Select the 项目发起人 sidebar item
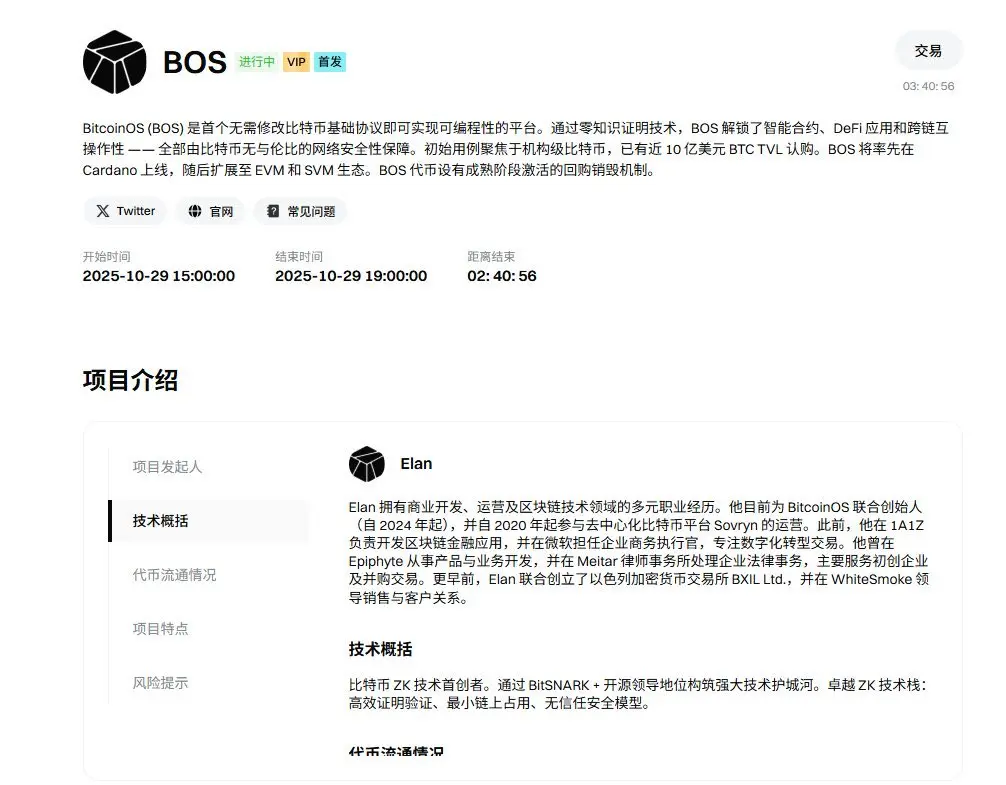This screenshot has height=785, width=1006. [x=167, y=467]
